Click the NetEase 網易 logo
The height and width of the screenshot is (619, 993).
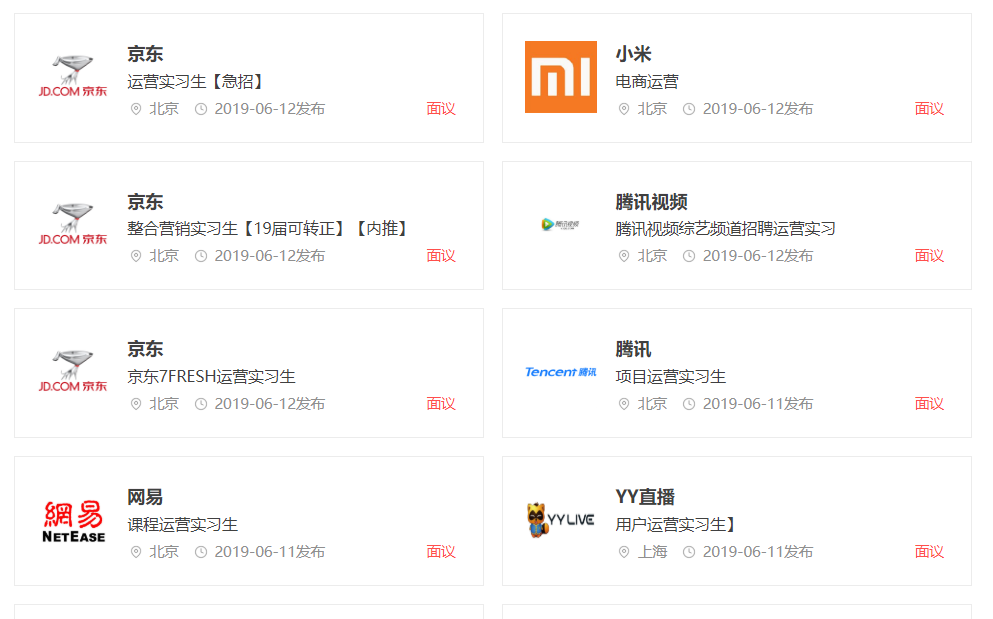(73, 521)
